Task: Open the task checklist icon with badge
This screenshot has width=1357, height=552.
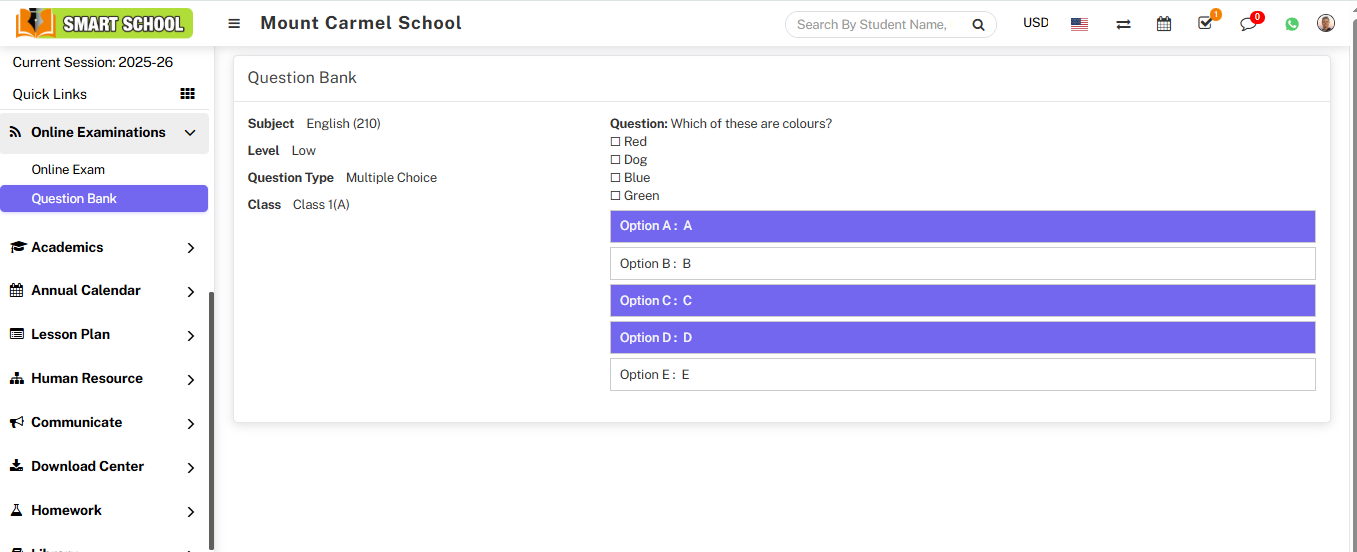Action: click(x=1206, y=23)
